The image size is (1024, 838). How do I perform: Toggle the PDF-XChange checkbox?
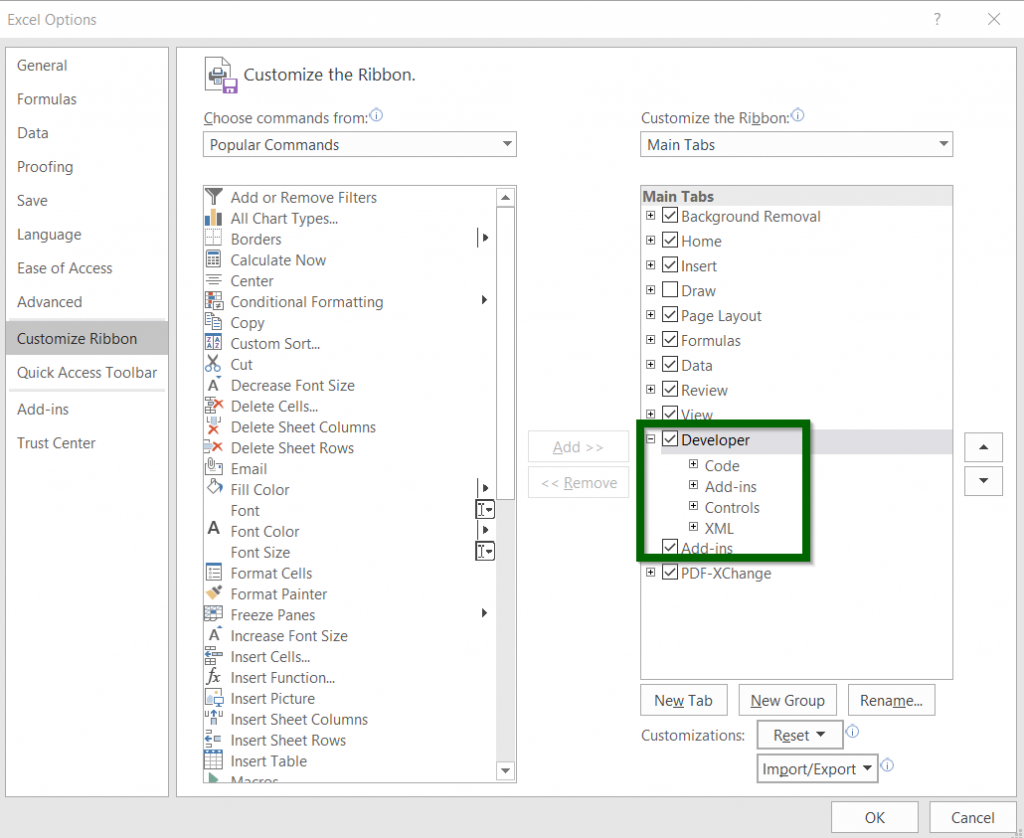[x=670, y=573]
